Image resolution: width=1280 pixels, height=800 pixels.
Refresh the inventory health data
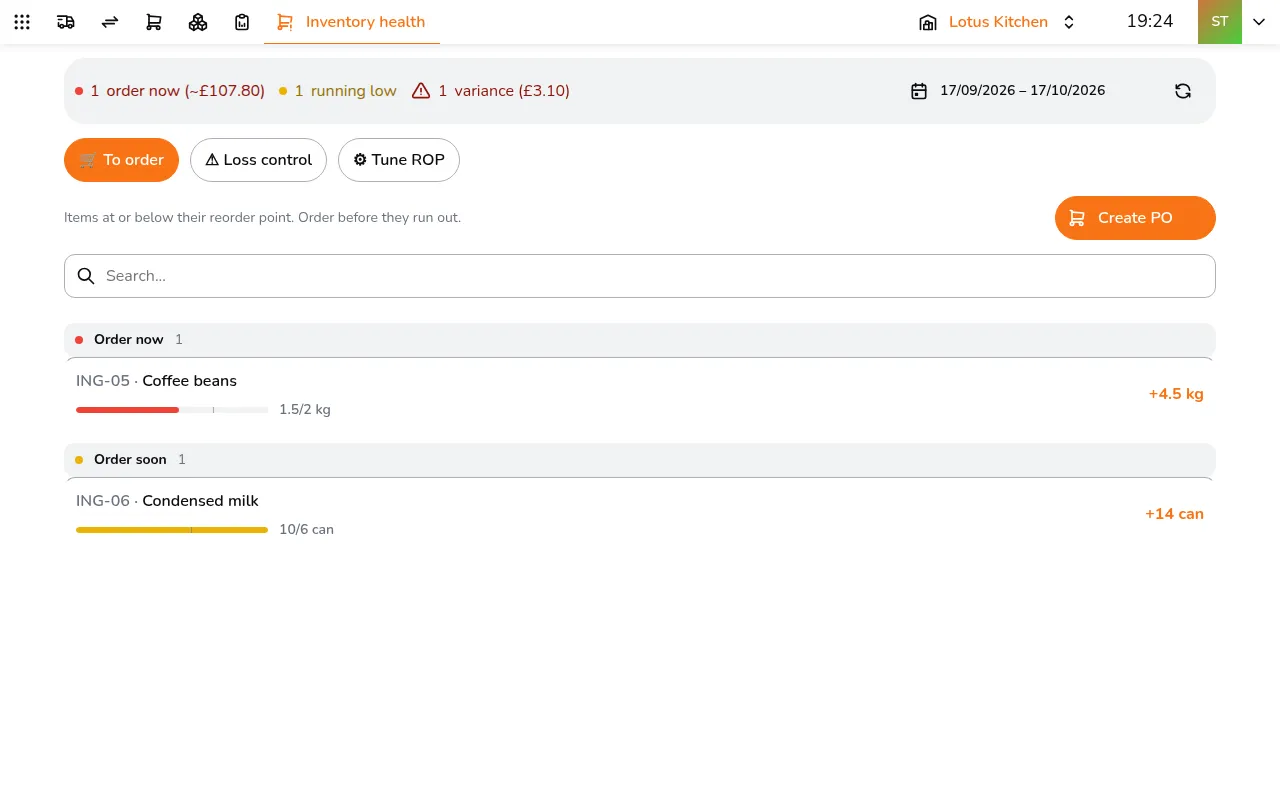click(1183, 91)
